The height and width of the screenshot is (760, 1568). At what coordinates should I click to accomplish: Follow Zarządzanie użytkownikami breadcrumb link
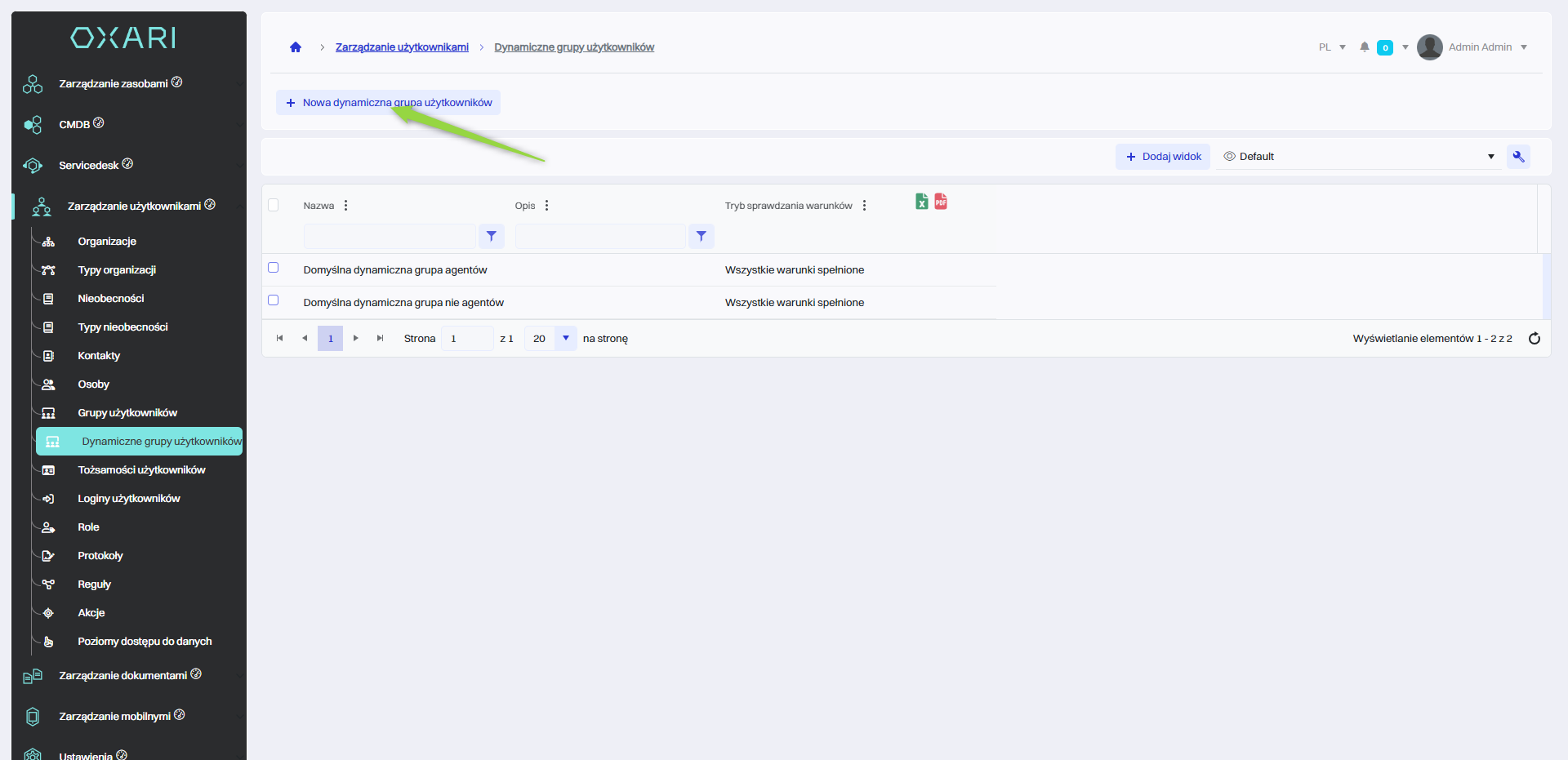[x=402, y=47]
